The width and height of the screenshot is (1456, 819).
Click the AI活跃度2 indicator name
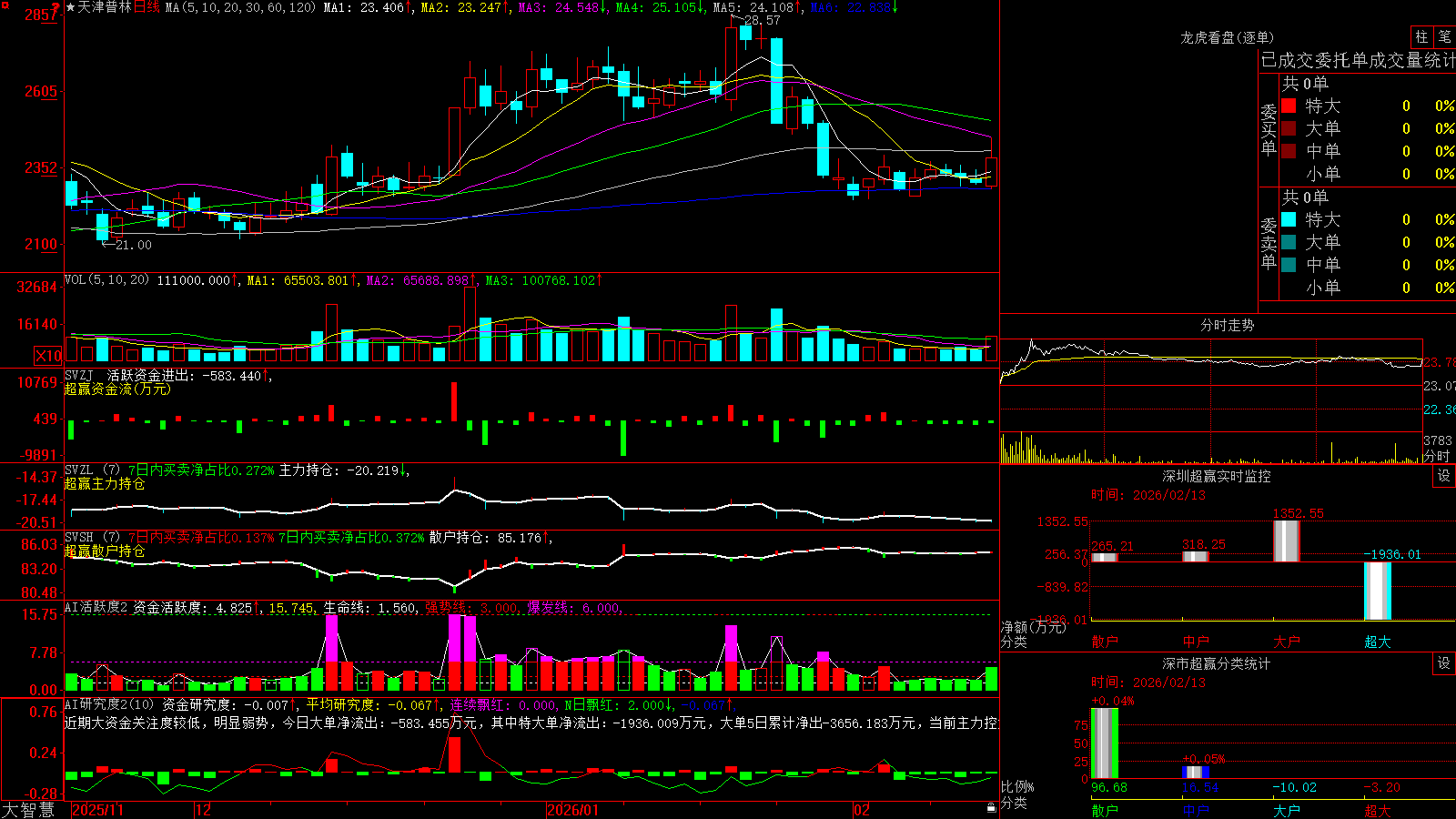(96, 607)
